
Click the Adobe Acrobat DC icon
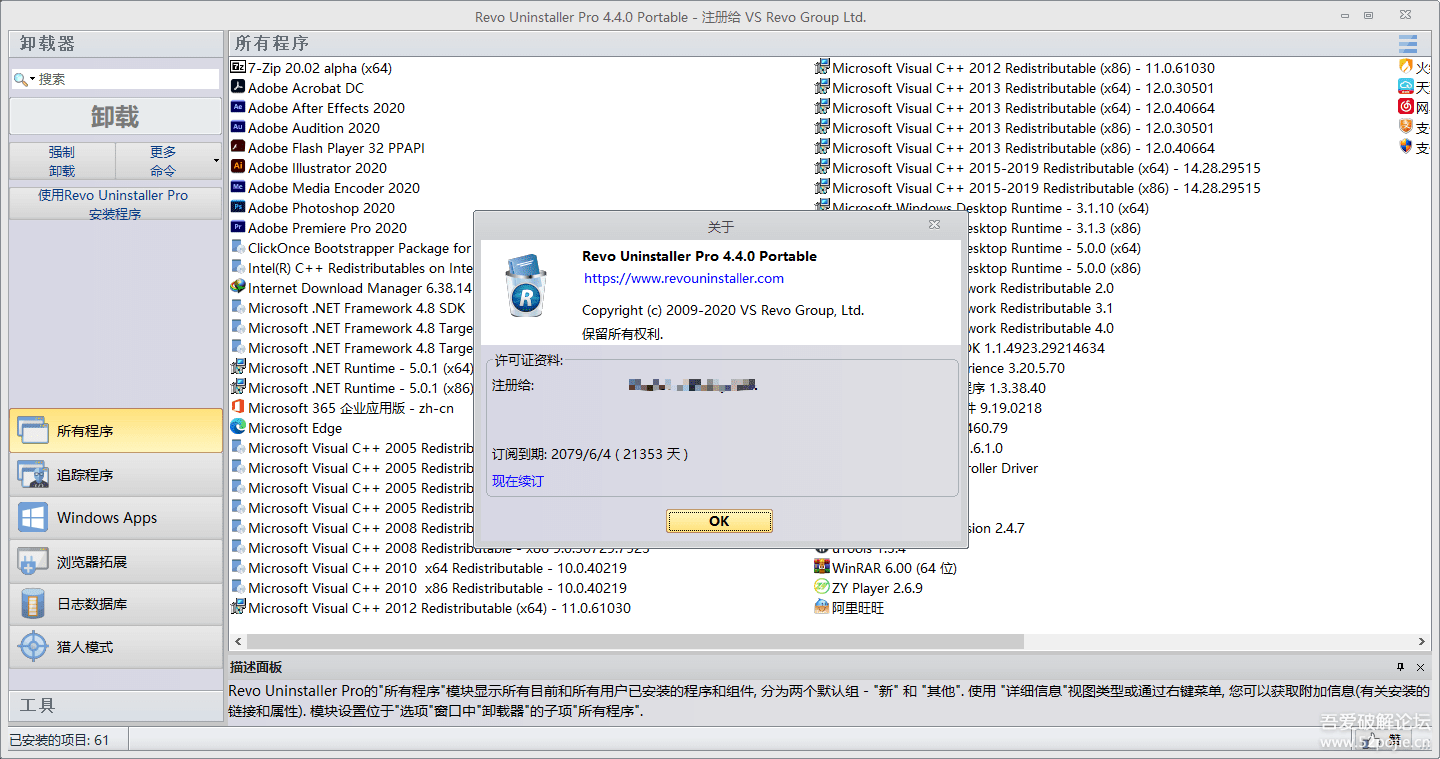point(238,88)
